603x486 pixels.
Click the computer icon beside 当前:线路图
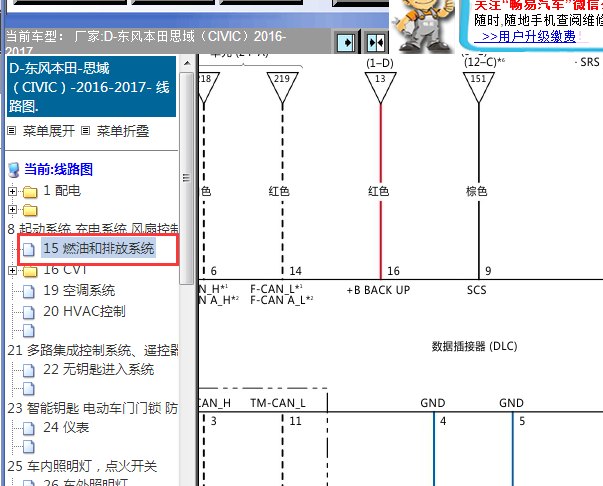pos(14,170)
